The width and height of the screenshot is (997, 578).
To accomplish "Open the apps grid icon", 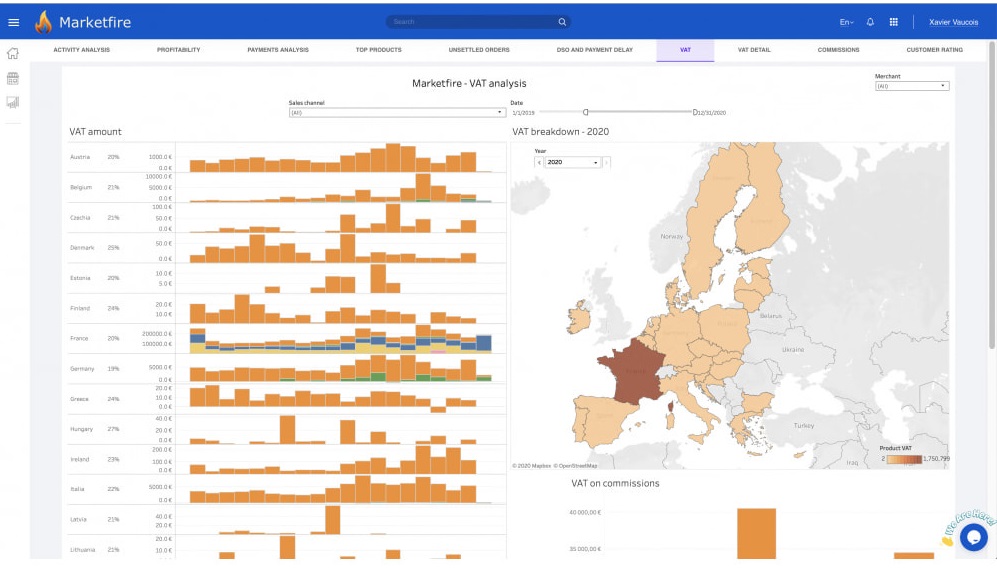I will tap(893, 22).
